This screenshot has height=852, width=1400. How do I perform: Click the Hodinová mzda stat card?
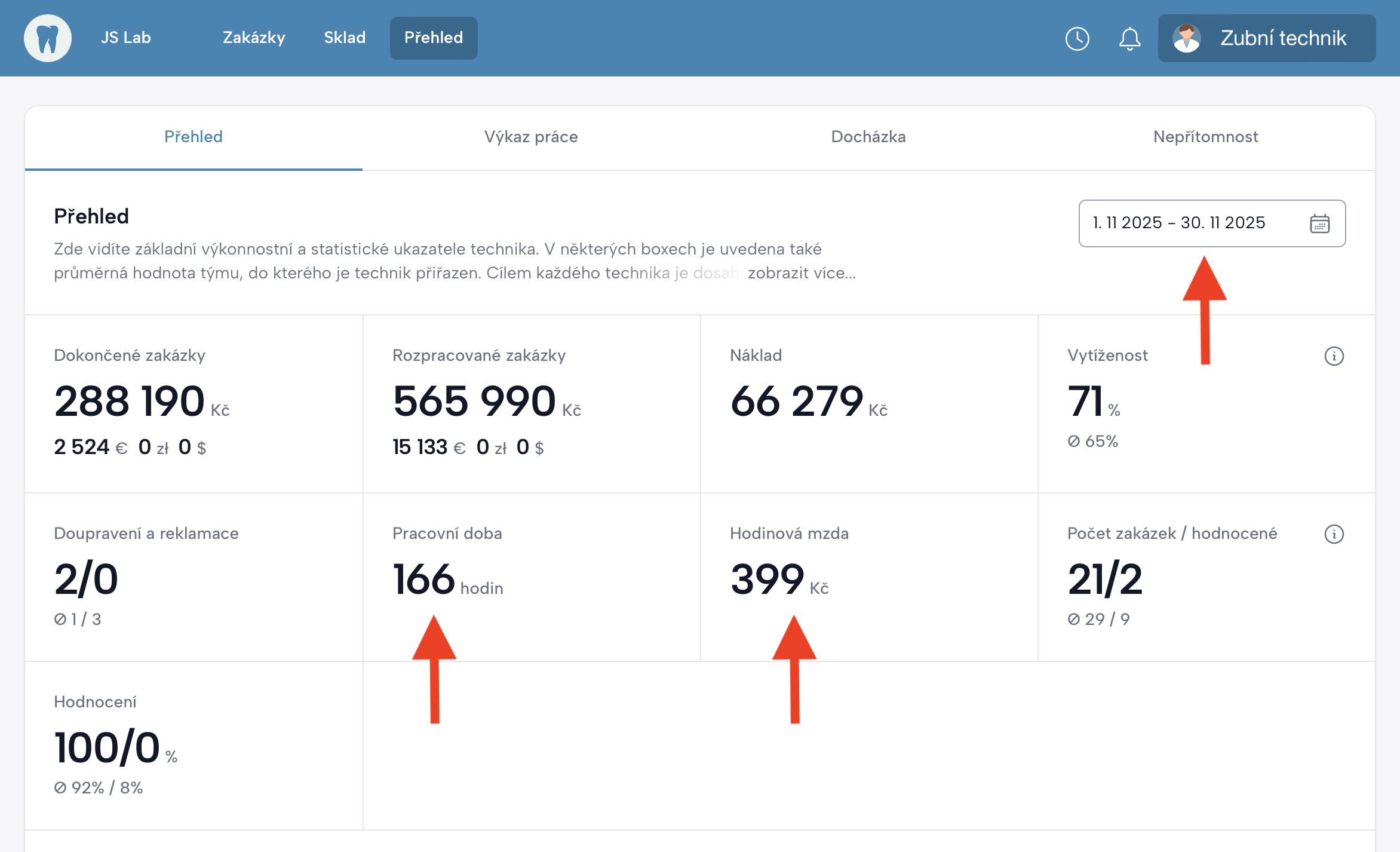(x=868, y=577)
